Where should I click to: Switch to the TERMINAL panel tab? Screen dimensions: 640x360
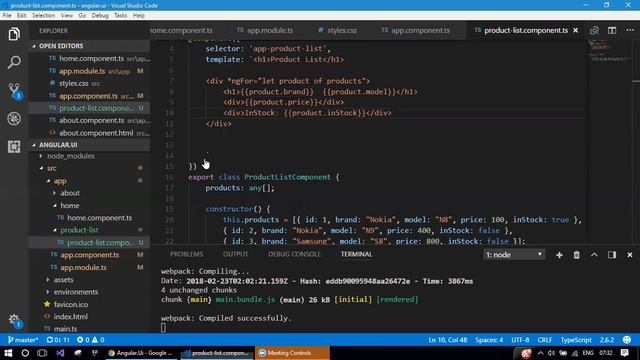(x=356, y=254)
